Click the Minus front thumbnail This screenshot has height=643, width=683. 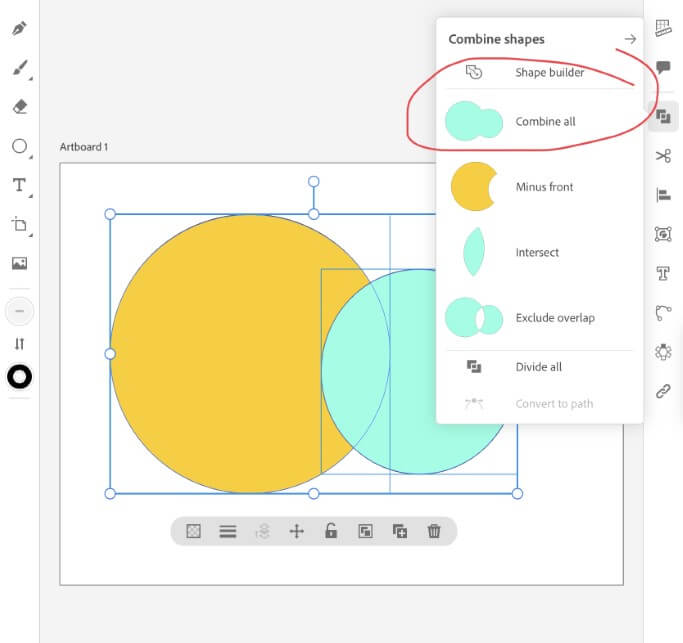pos(474,186)
